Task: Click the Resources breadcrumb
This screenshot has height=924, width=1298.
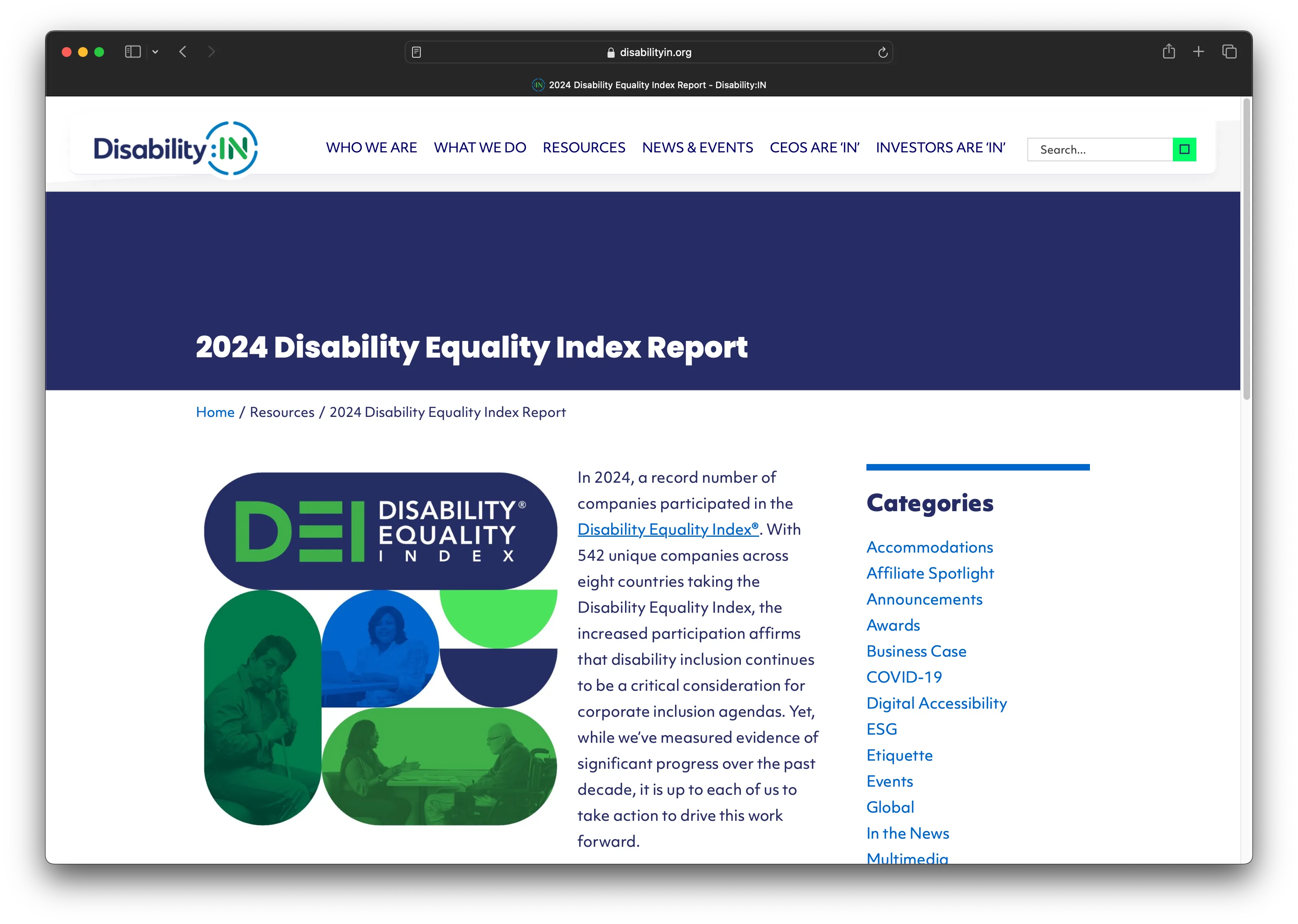Action: (x=282, y=412)
